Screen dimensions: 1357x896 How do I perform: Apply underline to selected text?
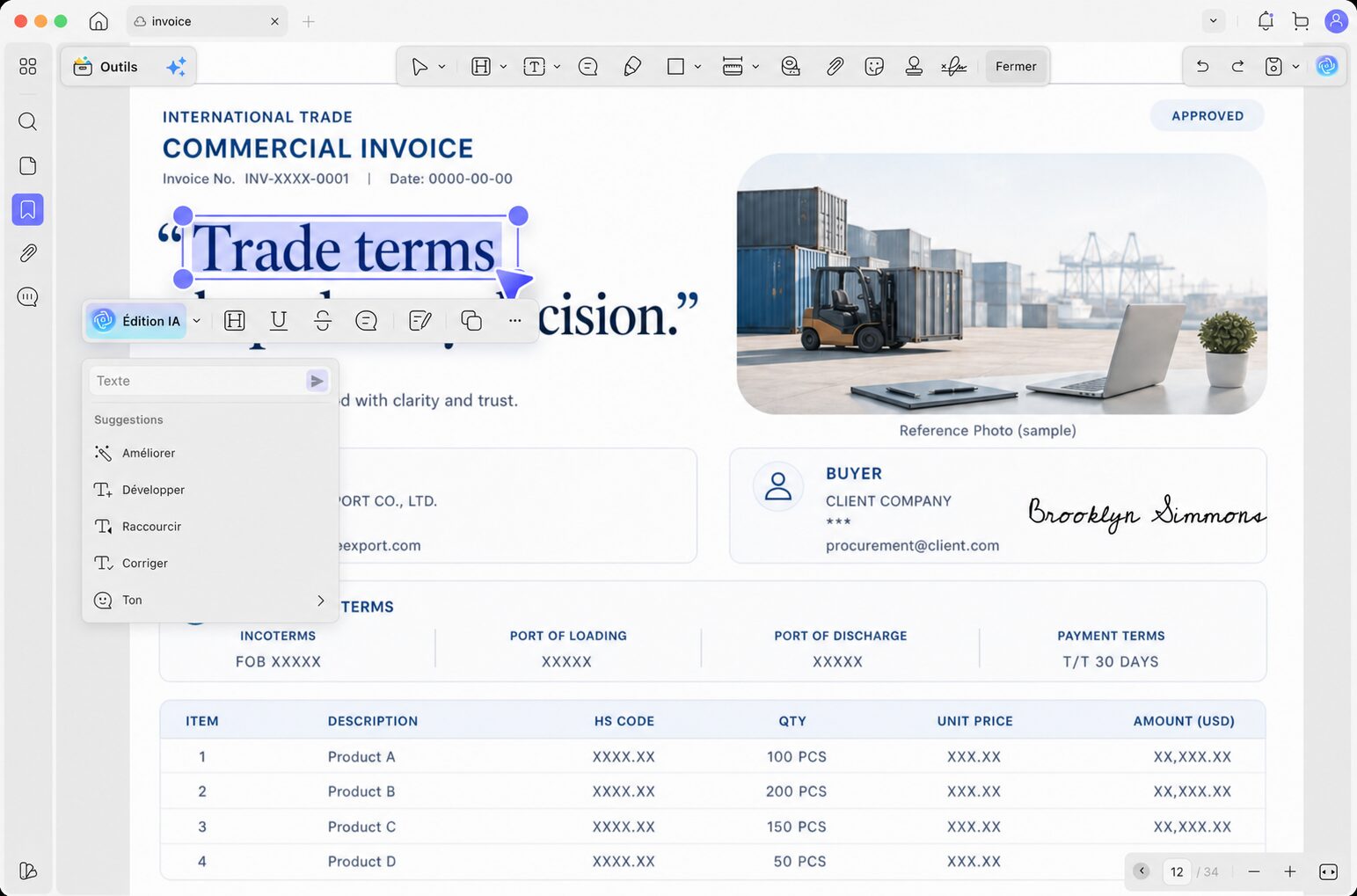(279, 321)
